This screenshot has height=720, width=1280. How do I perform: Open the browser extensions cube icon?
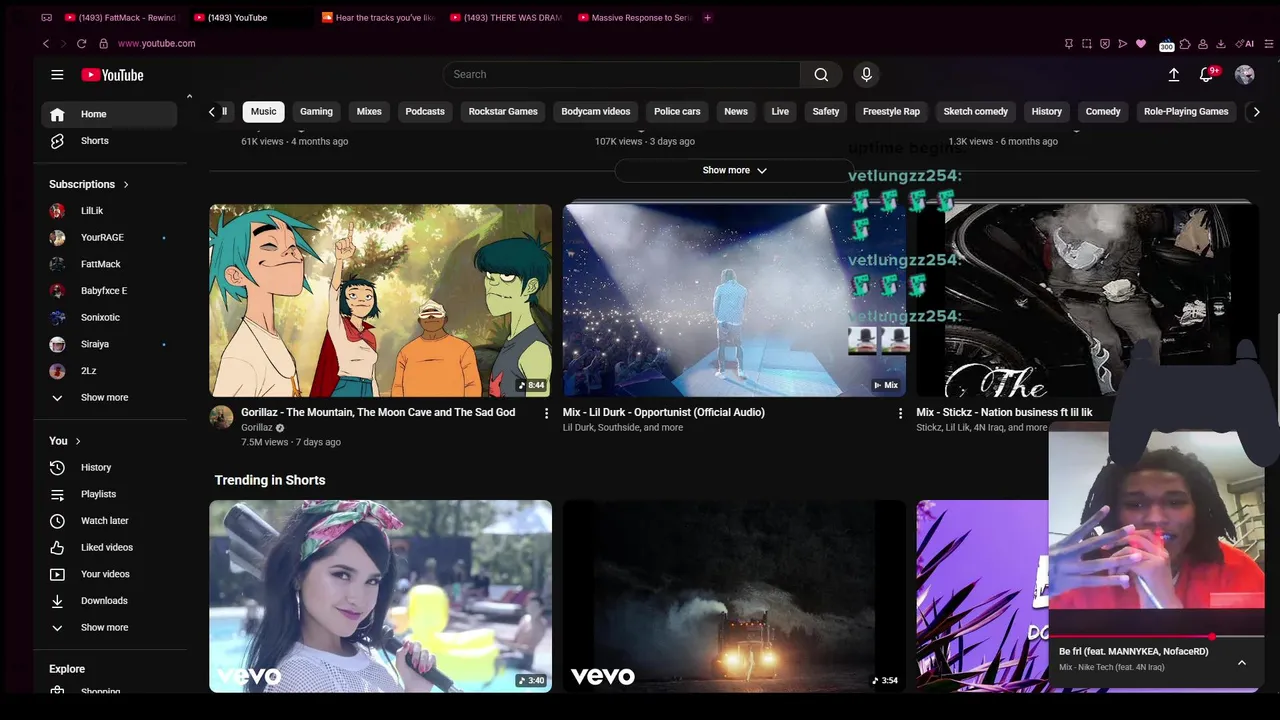coord(1185,44)
